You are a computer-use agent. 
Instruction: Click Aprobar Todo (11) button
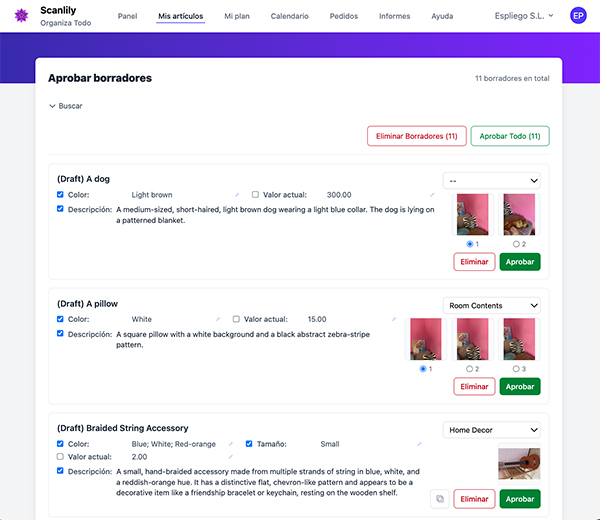coord(510,136)
